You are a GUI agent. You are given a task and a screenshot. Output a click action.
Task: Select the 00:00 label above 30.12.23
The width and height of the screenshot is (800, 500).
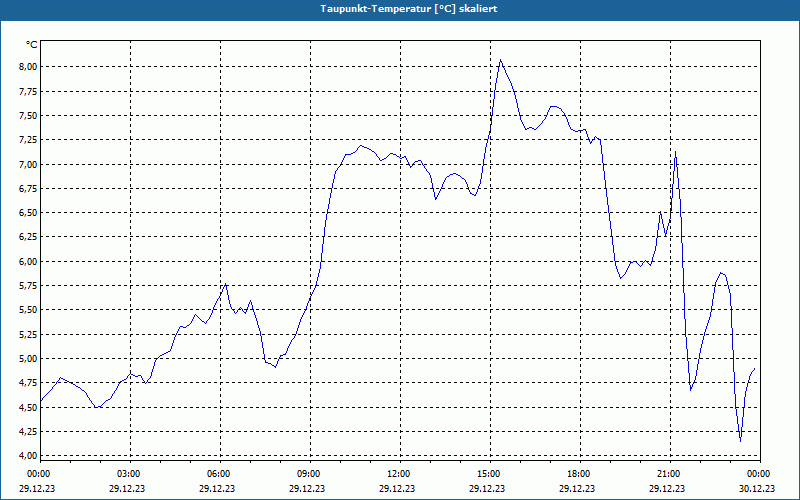click(x=760, y=474)
